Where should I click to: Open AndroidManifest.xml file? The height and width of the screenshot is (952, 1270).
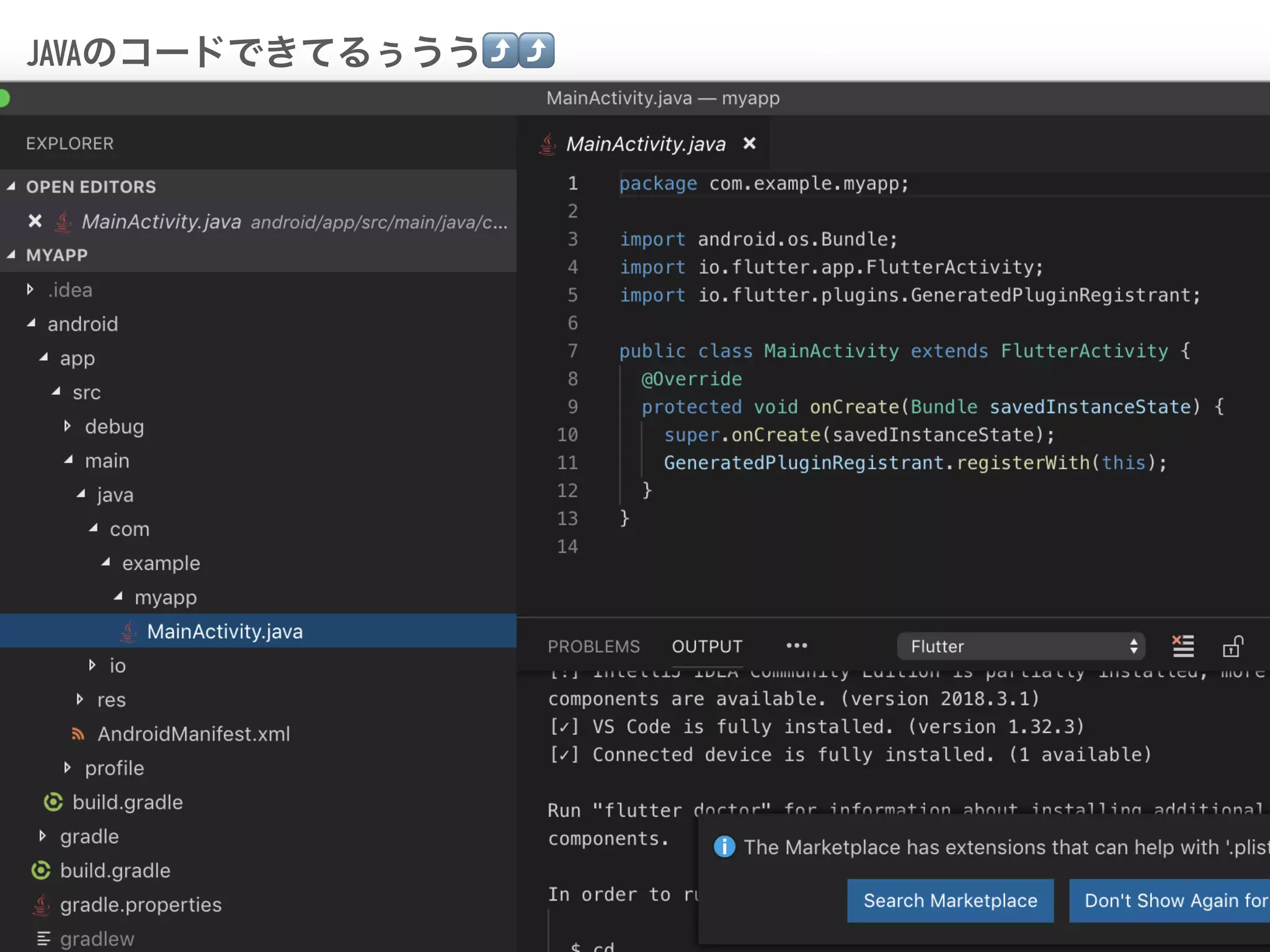(x=193, y=734)
